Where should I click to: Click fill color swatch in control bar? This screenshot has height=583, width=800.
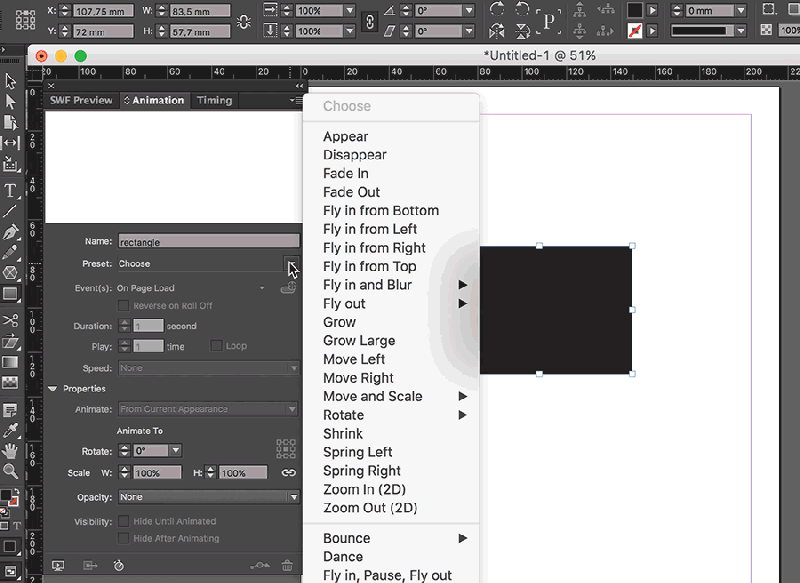coord(635,10)
